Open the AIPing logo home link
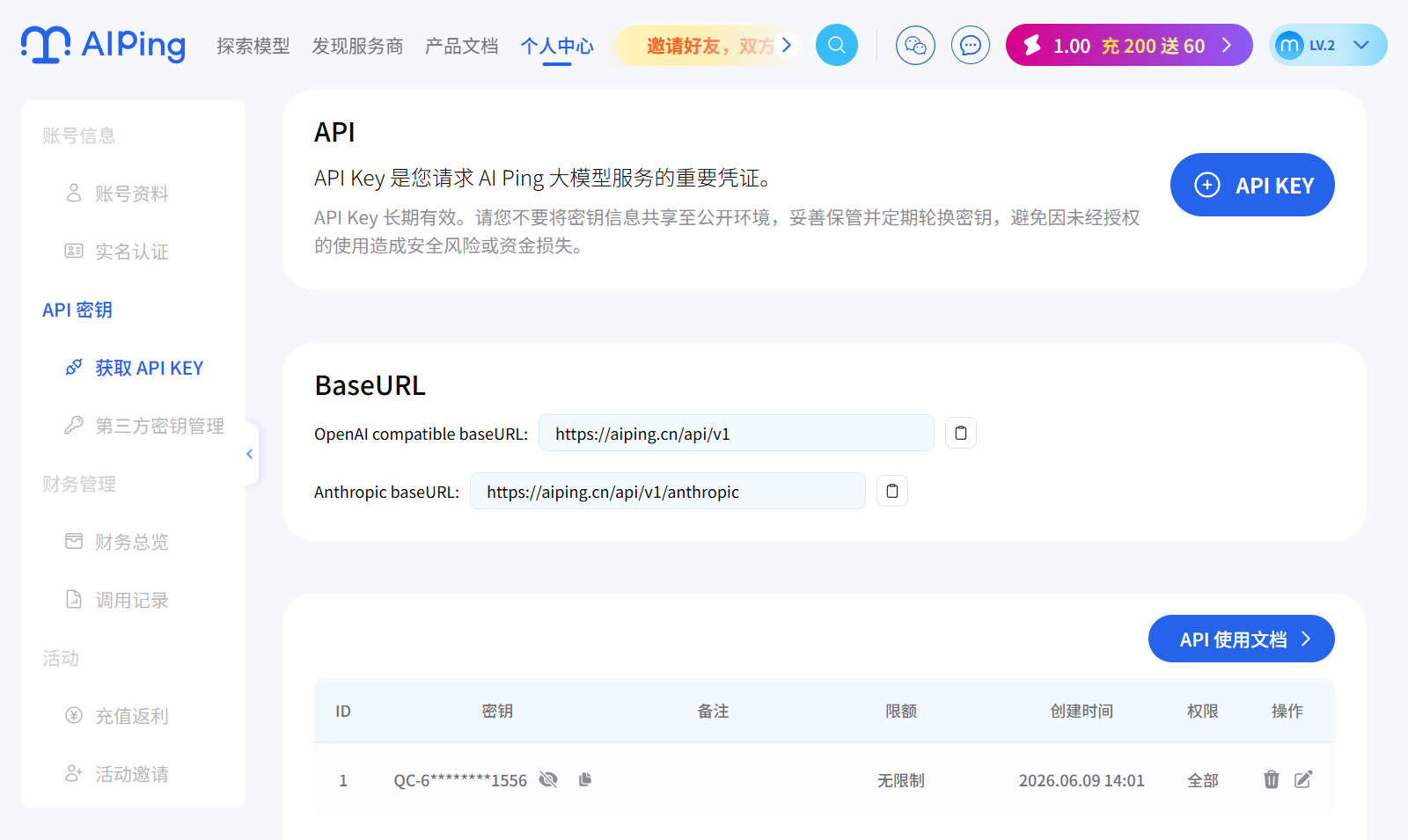The width and height of the screenshot is (1408, 840). click(103, 45)
